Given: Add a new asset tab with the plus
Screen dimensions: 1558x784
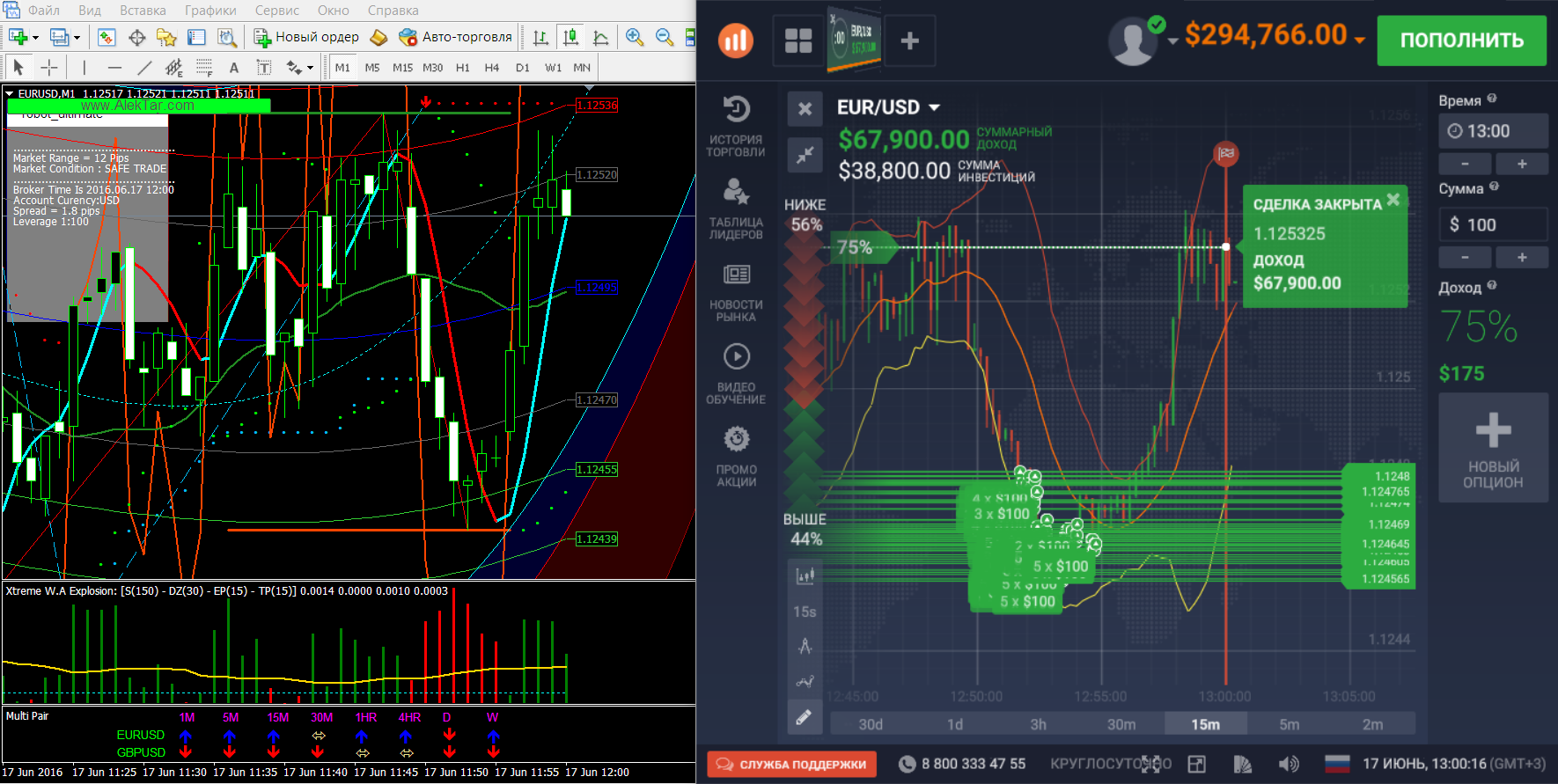Looking at the screenshot, I should click(910, 40).
